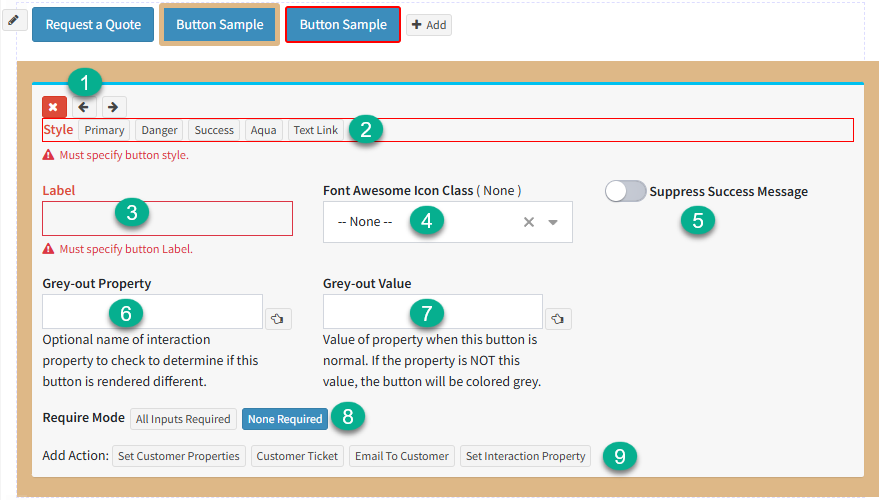Screen dimensions: 886x500
Task: Select the Primary style
Action: coord(105,130)
